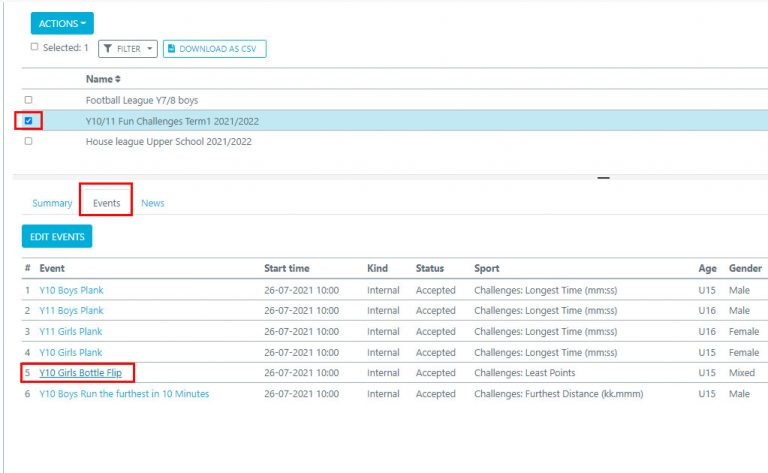Open Y10 Boys Run the furthest link
The image size is (768, 473).
[124, 394]
